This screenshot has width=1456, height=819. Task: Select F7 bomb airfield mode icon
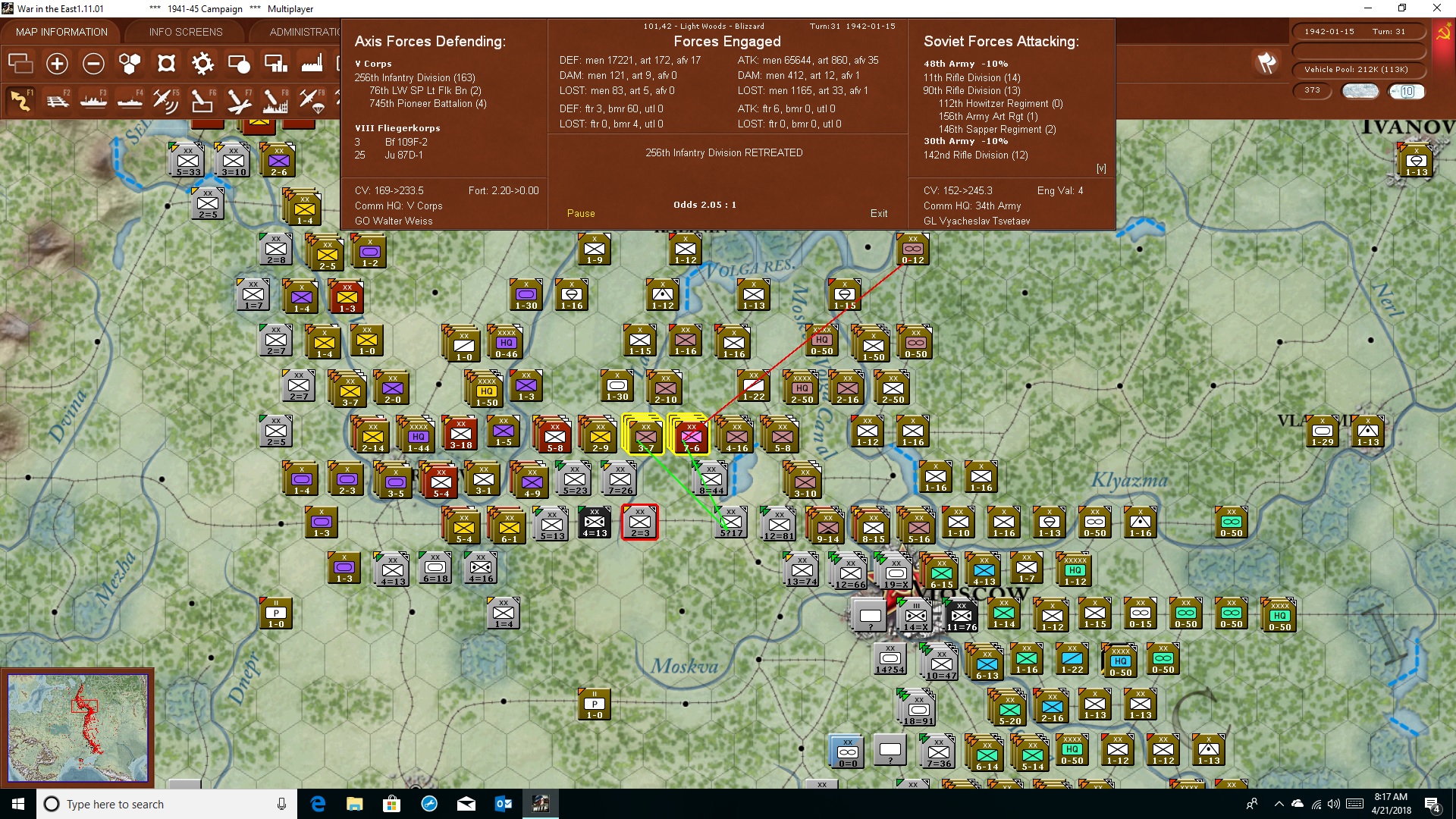coord(239,100)
